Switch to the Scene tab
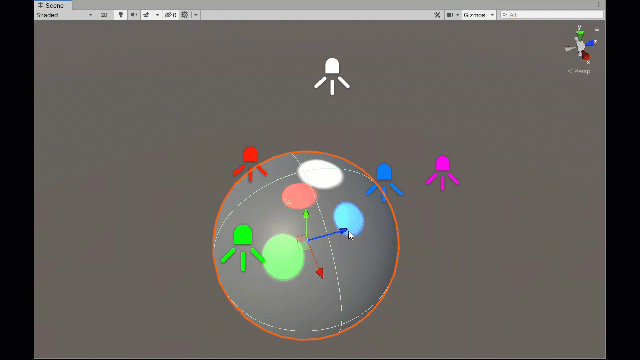Image resolution: width=640 pixels, height=360 pixels. click(x=53, y=5)
